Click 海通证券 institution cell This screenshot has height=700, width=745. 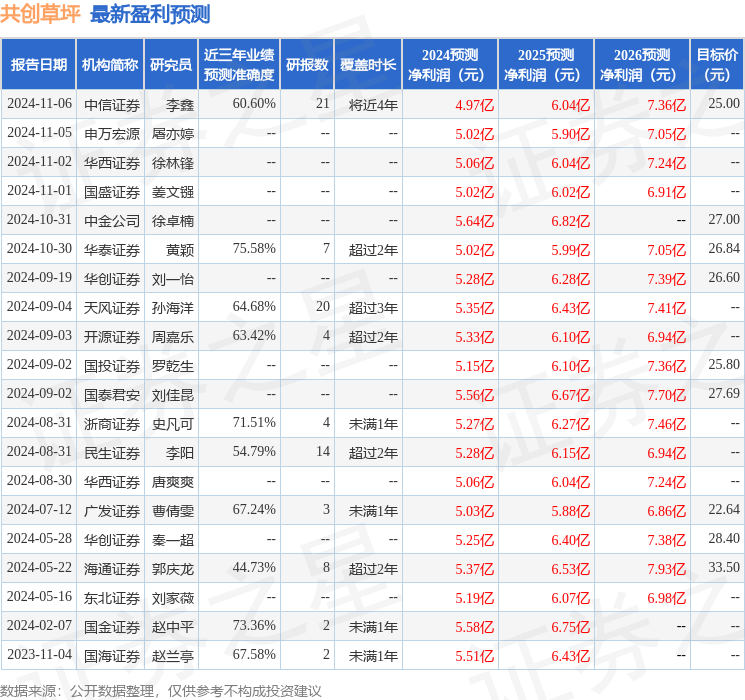112,568
